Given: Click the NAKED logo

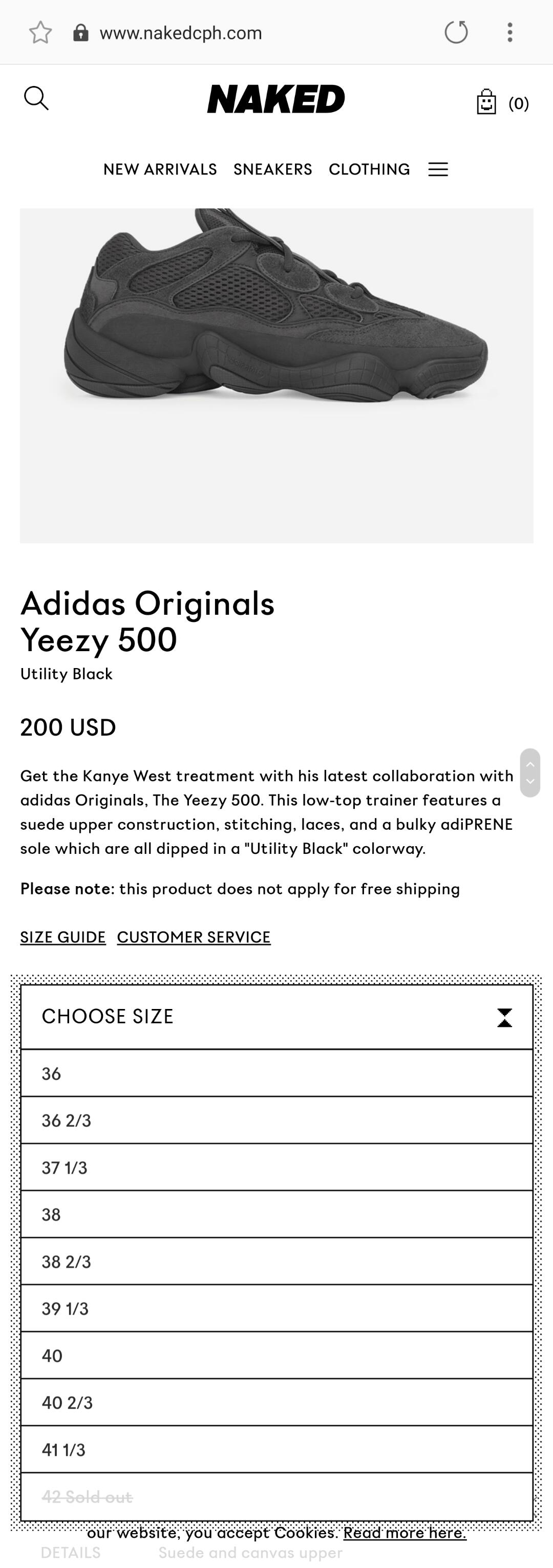Looking at the screenshot, I should (276, 99).
